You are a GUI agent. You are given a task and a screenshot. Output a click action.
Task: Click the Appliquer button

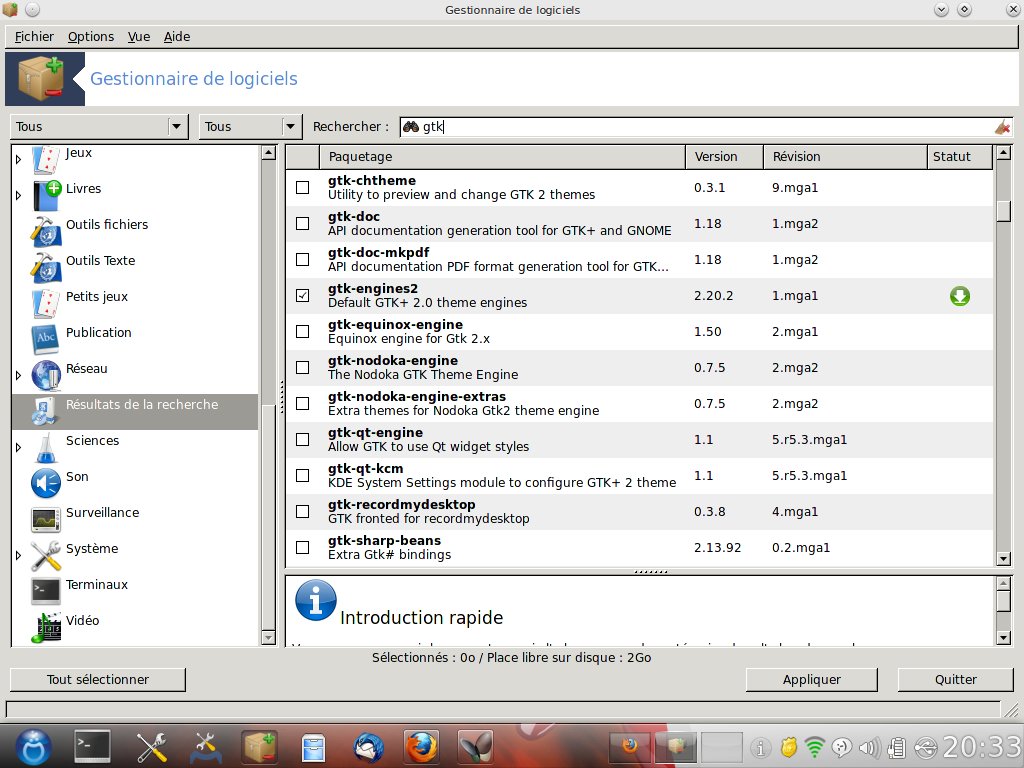click(812, 679)
